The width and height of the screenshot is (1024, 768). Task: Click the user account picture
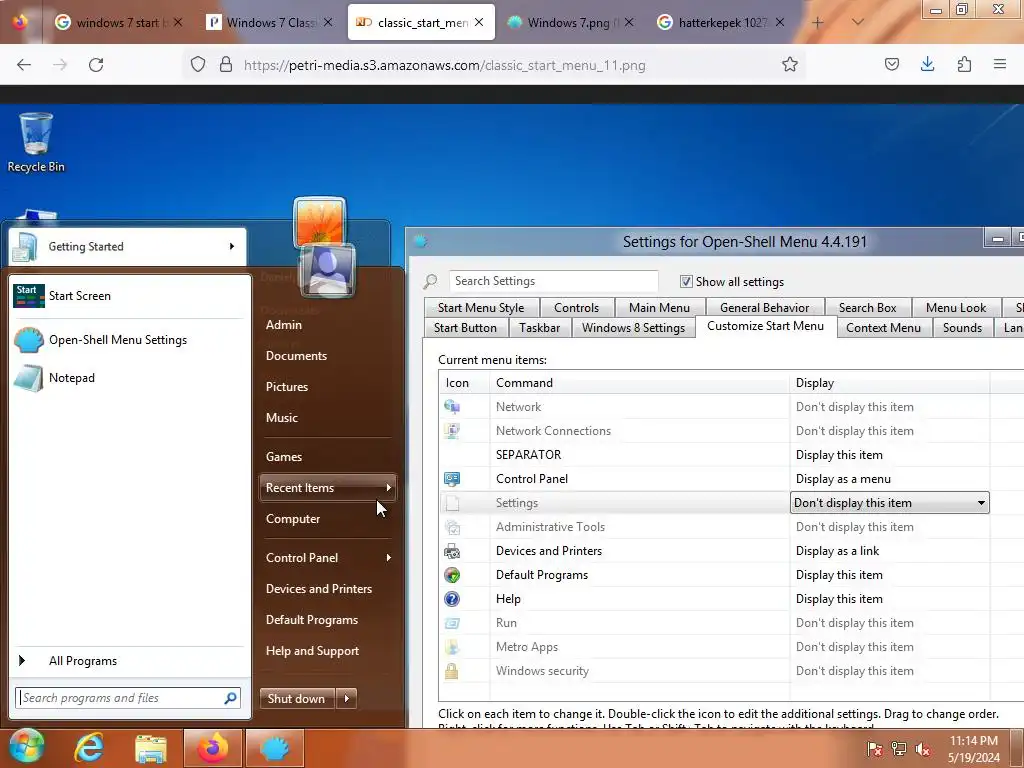pos(327,270)
